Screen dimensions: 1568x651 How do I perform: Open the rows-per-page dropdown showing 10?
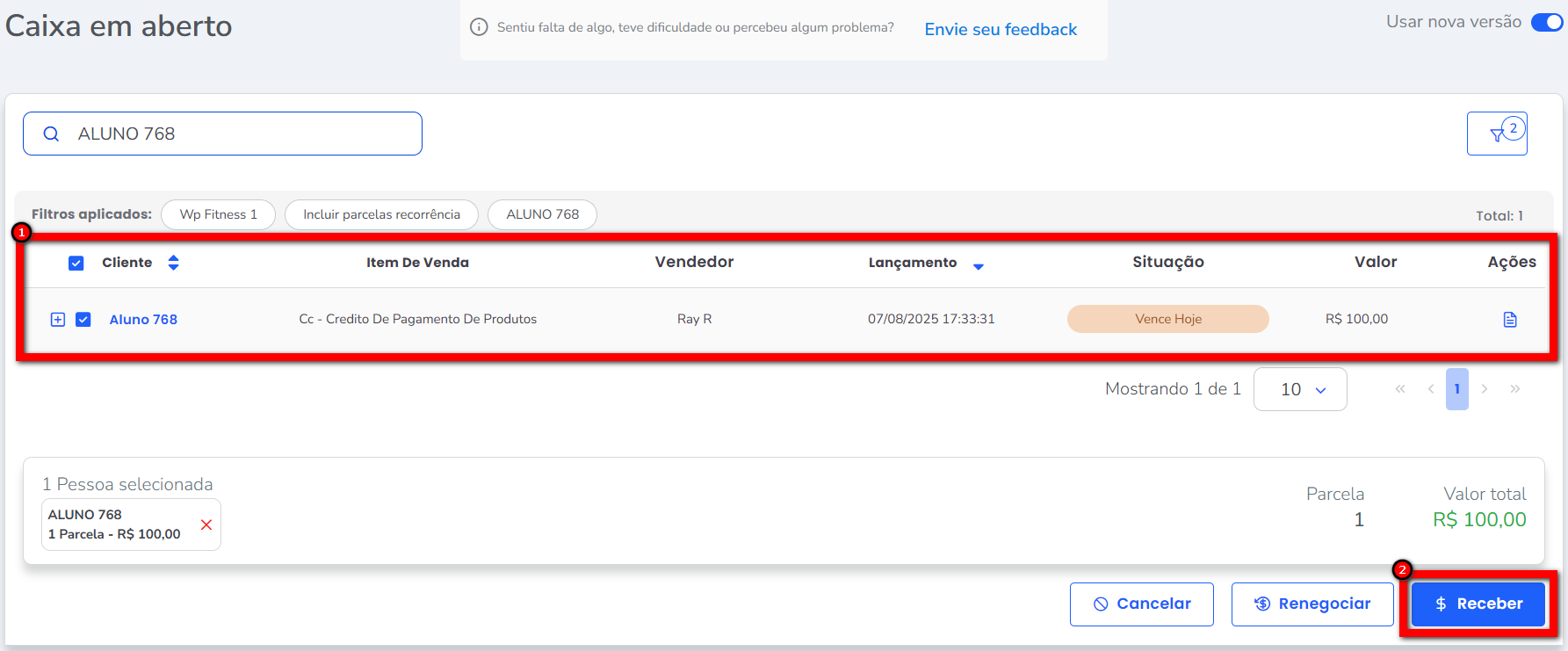coord(1300,389)
